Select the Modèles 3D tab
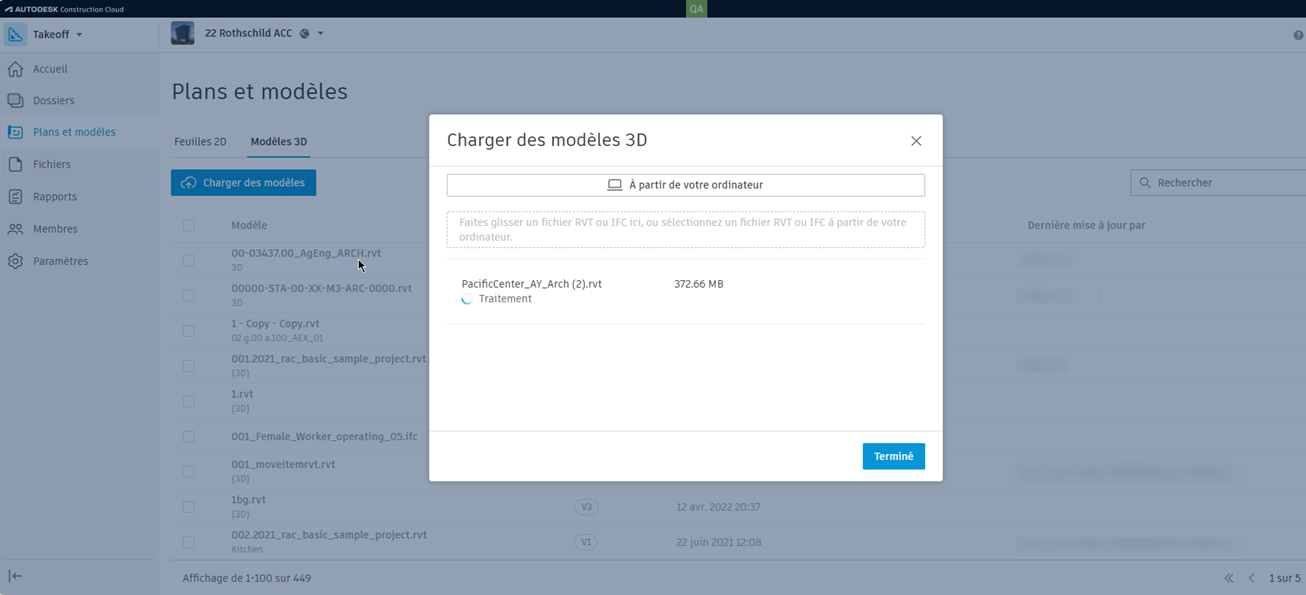 [278, 141]
